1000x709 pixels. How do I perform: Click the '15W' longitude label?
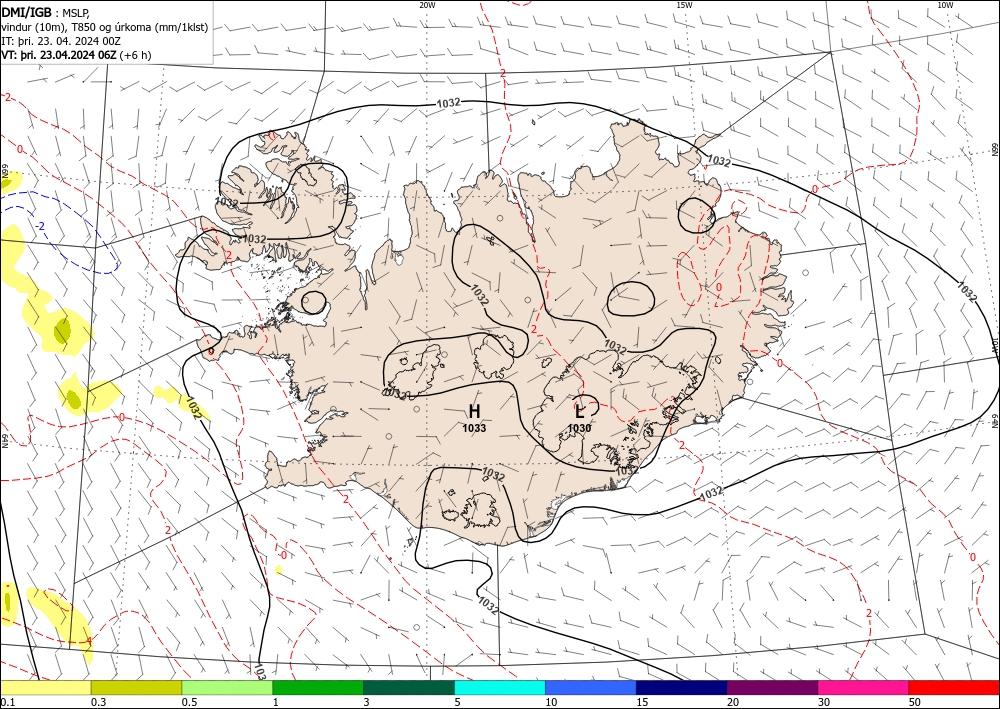(684, 5)
